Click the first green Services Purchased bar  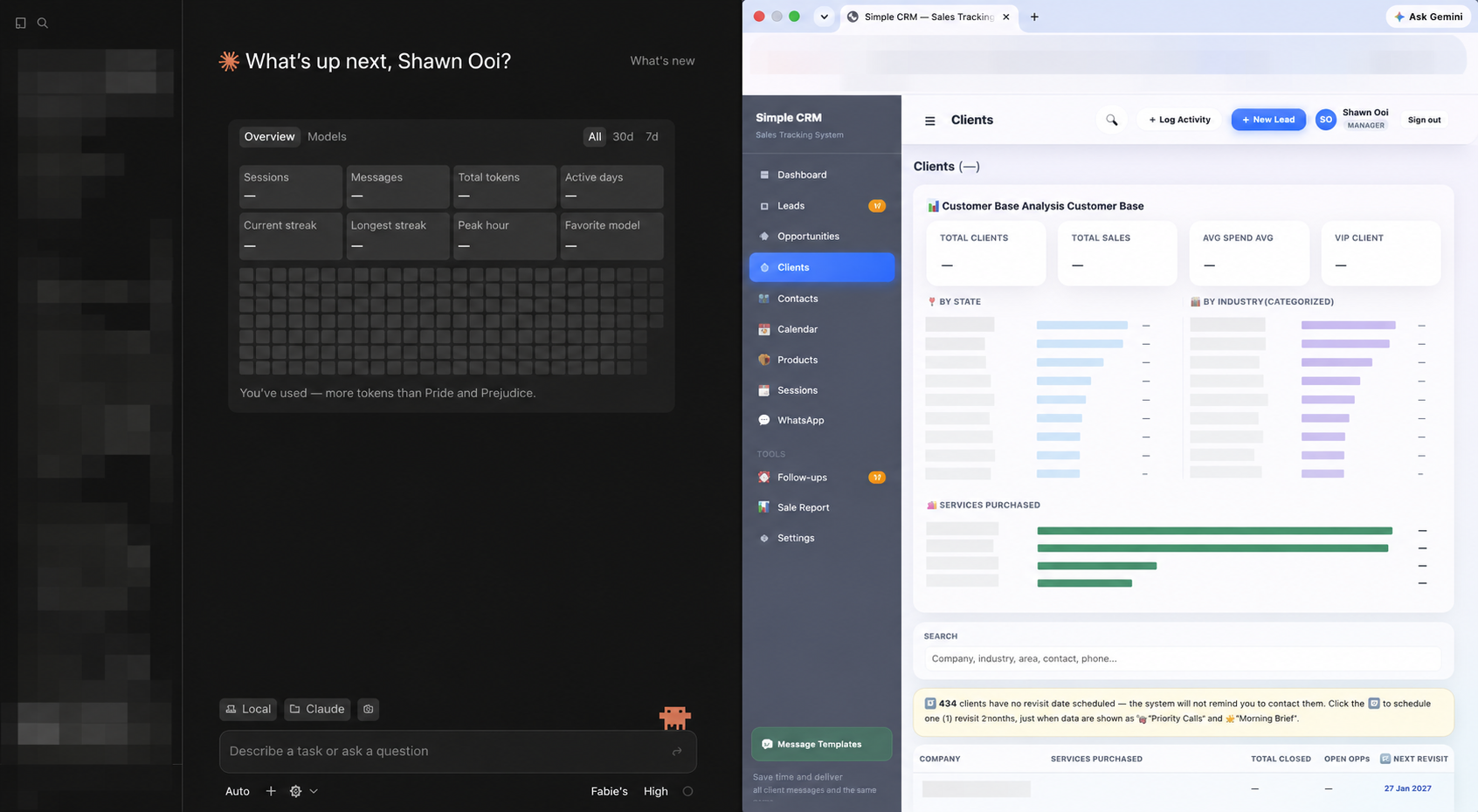(x=1214, y=531)
